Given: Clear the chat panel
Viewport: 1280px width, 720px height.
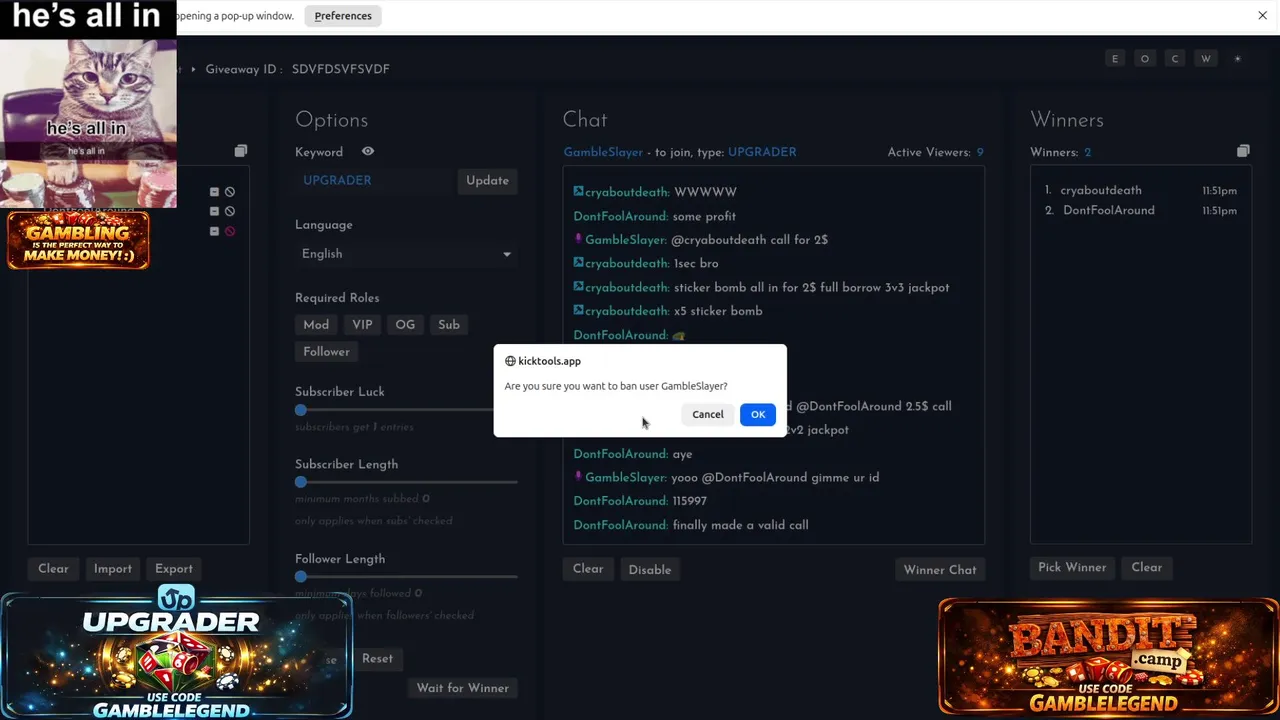Looking at the screenshot, I should pyautogui.click(x=588, y=569).
